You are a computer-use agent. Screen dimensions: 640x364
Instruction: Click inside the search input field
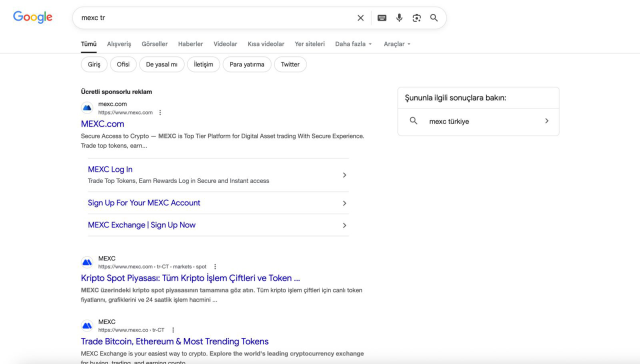point(216,18)
